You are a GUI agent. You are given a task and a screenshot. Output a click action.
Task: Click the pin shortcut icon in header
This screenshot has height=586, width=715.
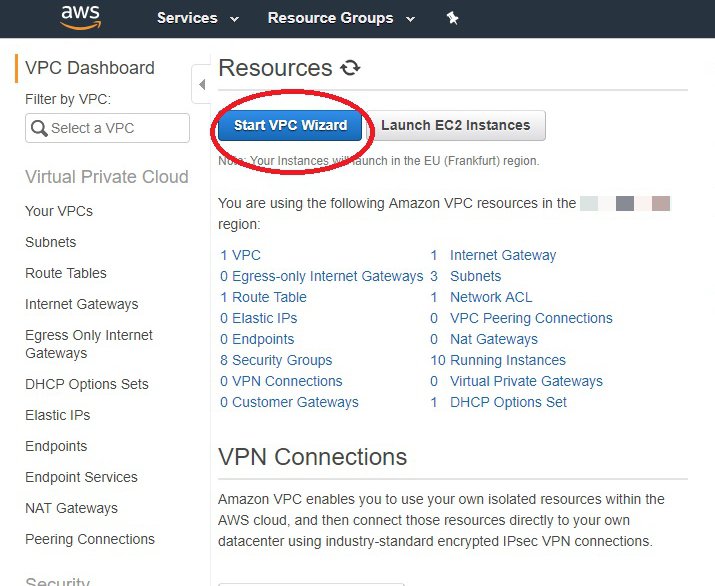(x=452, y=18)
